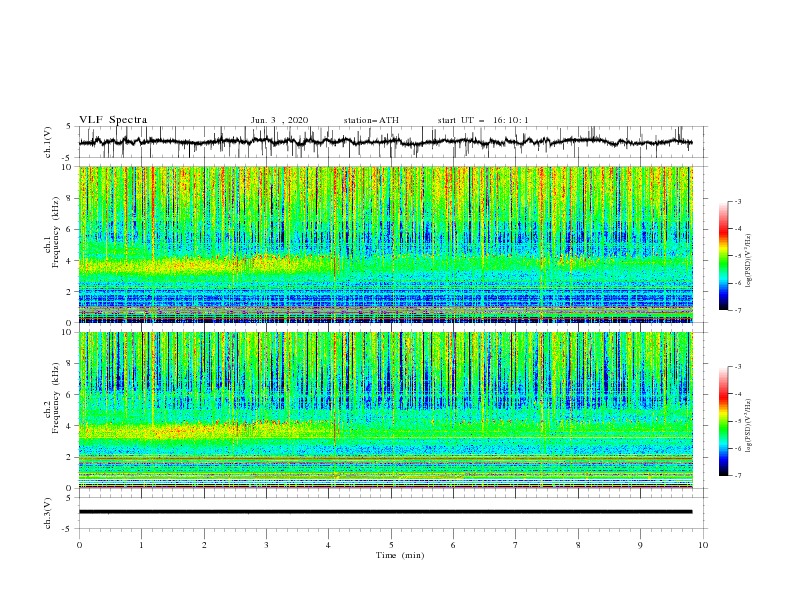This screenshot has width=792, height=612.
Task: Pick the ch.1 spectrogram color scale bar
Action: click(x=723, y=256)
